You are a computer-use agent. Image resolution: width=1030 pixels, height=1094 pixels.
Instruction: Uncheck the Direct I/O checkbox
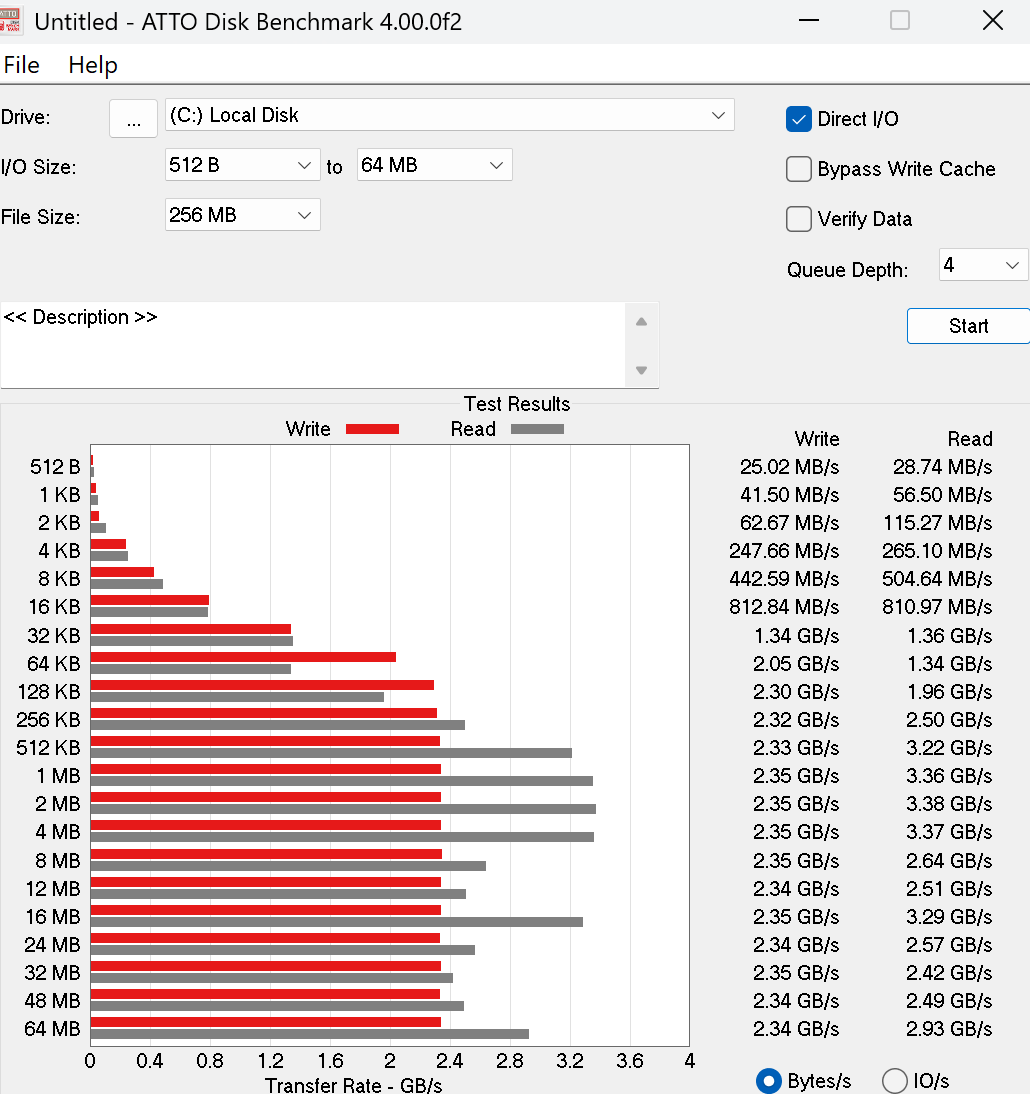(798, 119)
